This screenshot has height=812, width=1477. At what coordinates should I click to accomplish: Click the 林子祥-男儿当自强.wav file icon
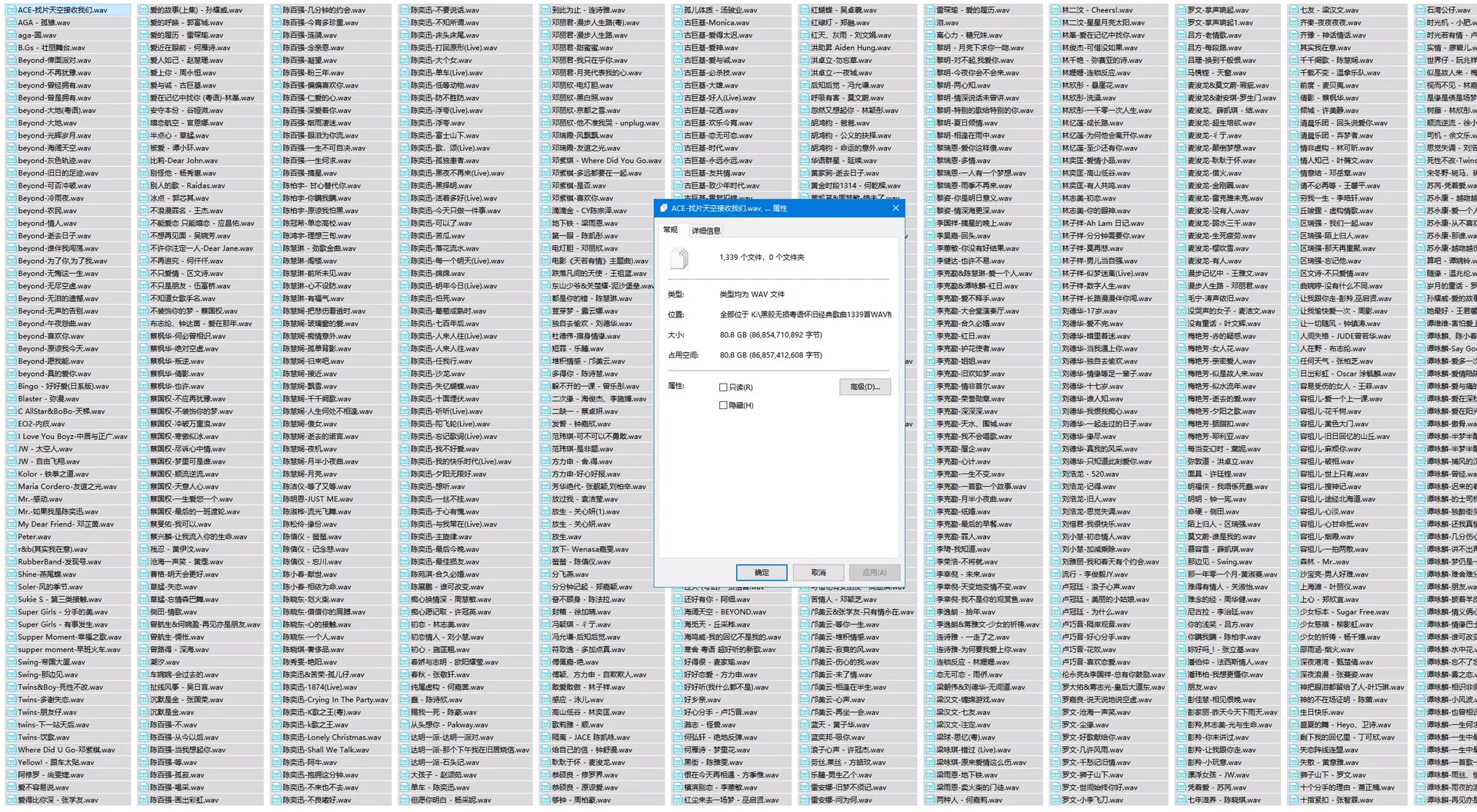1055,261
